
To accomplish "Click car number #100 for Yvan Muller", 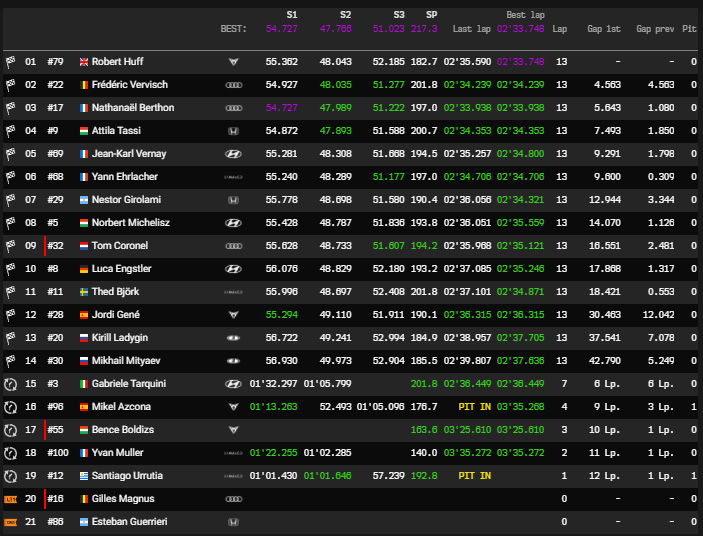I will [58, 453].
